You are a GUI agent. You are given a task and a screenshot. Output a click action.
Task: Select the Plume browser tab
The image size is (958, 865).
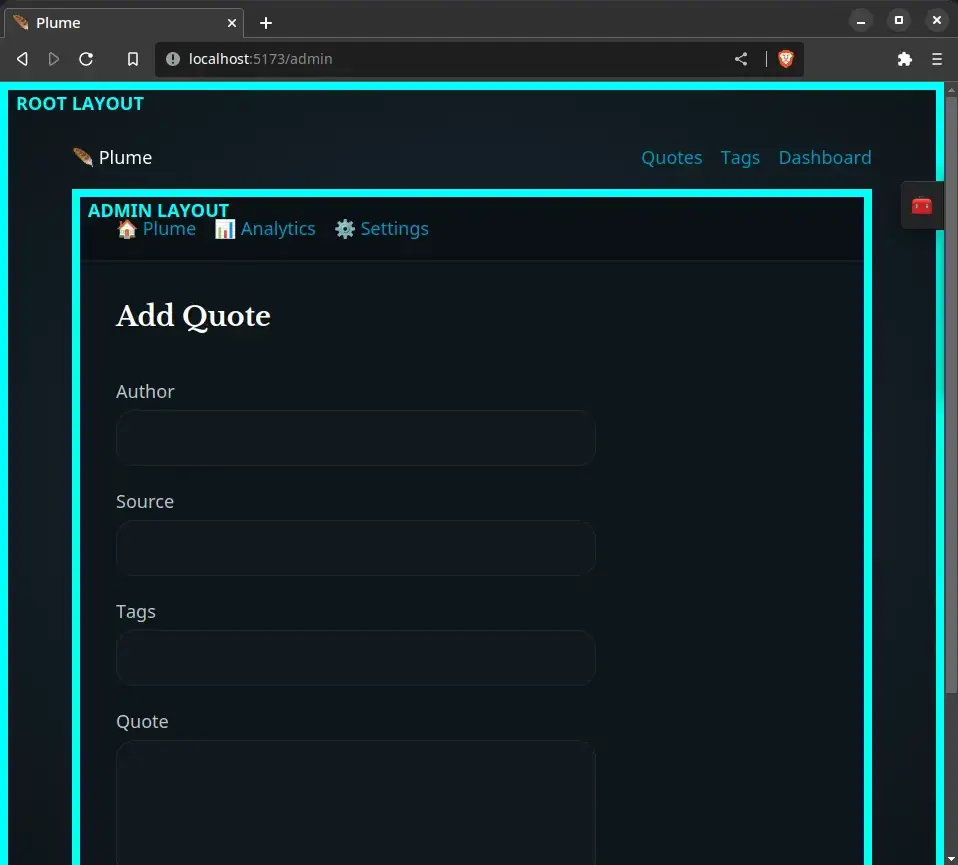pos(124,23)
